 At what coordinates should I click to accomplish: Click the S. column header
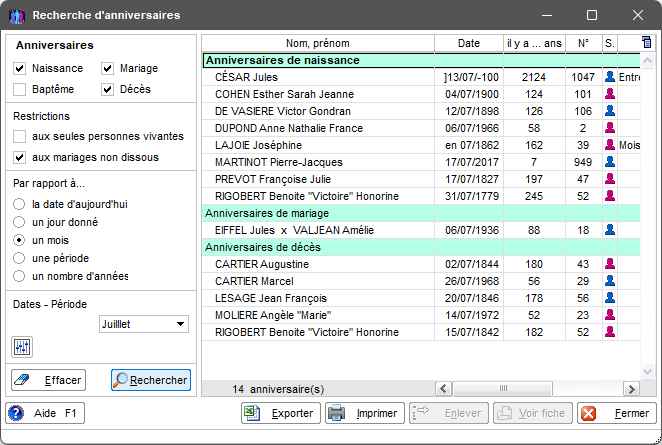(x=610, y=43)
